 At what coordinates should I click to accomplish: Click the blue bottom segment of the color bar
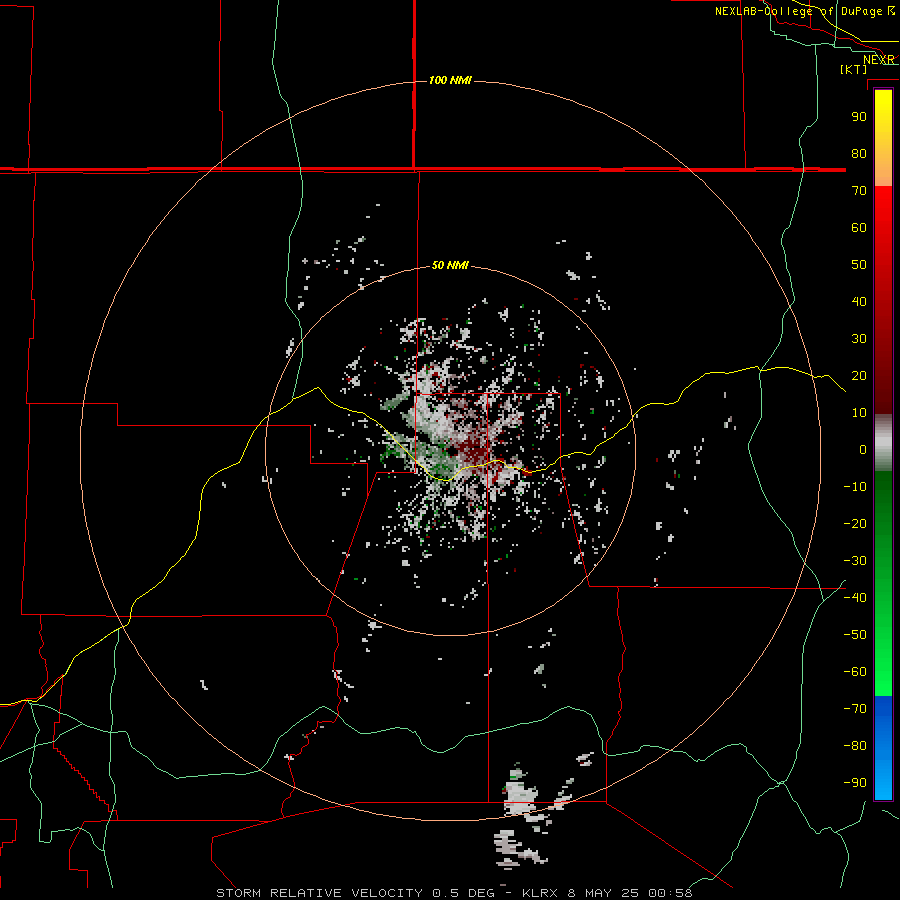coord(883,747)
